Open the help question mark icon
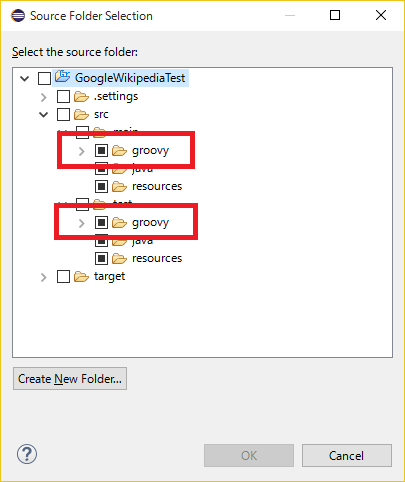The height and width of the screenshot is (482, 405). (x=27, y=454)
